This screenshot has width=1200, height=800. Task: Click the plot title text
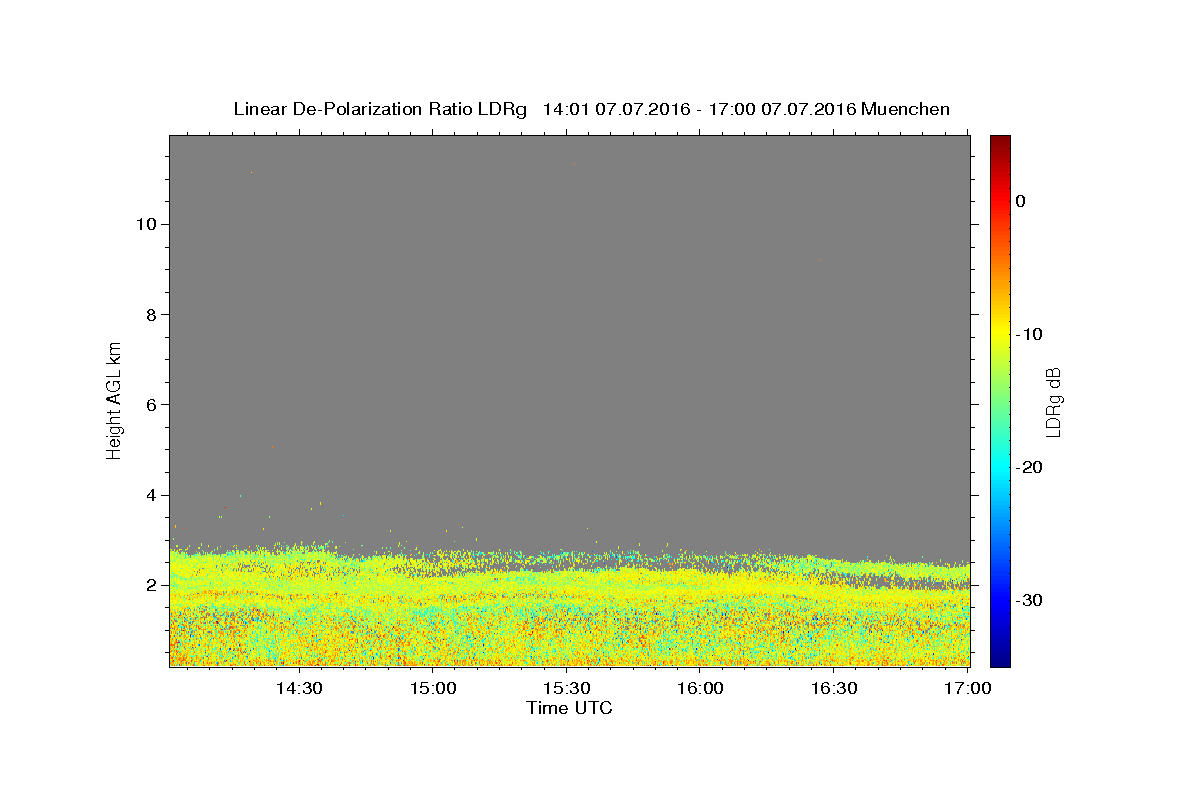pyautogui.click(x=591, y=109)
